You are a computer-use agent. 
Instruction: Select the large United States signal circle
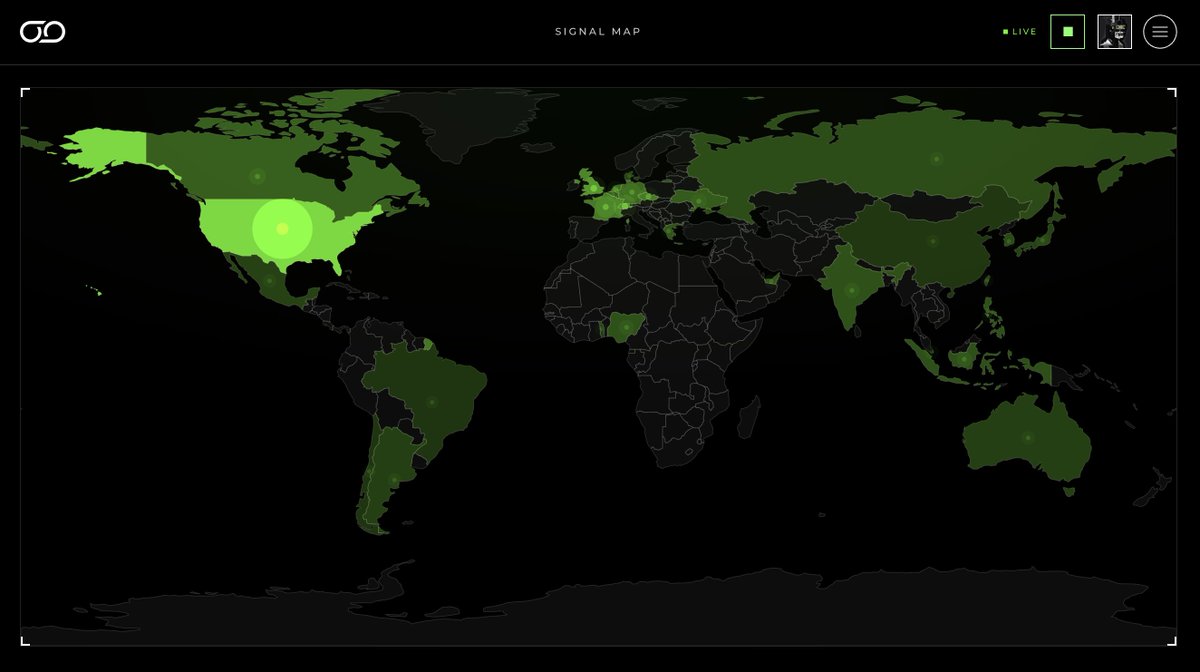tap(282, 229)
